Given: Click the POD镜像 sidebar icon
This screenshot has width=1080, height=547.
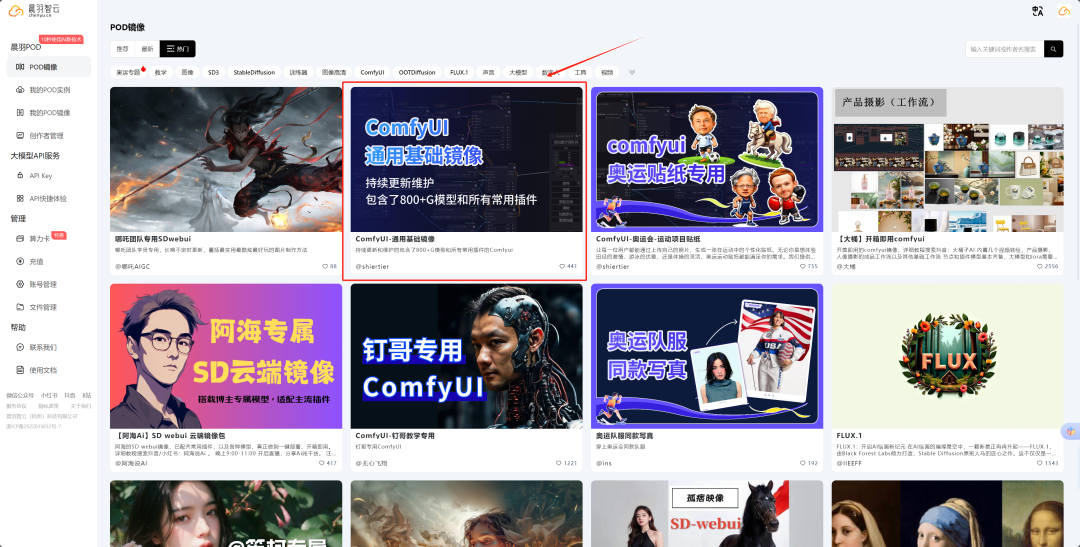Looking at the screenshot, I should (x=20, y=67).
